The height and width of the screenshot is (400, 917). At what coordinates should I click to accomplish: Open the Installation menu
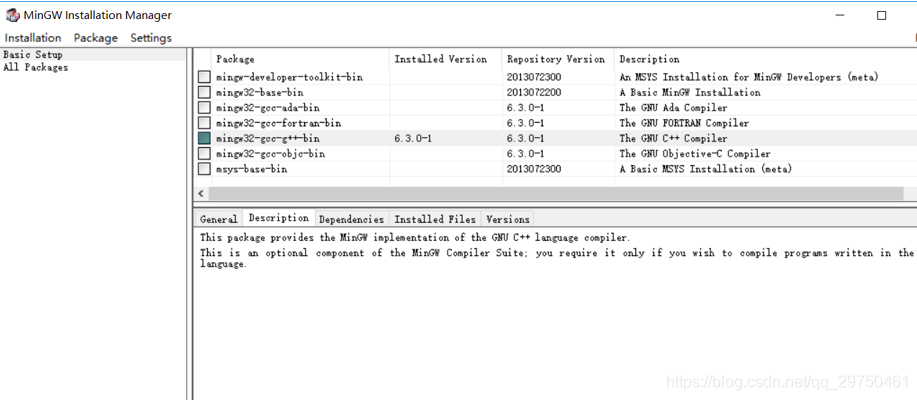(x=33, y=38)
